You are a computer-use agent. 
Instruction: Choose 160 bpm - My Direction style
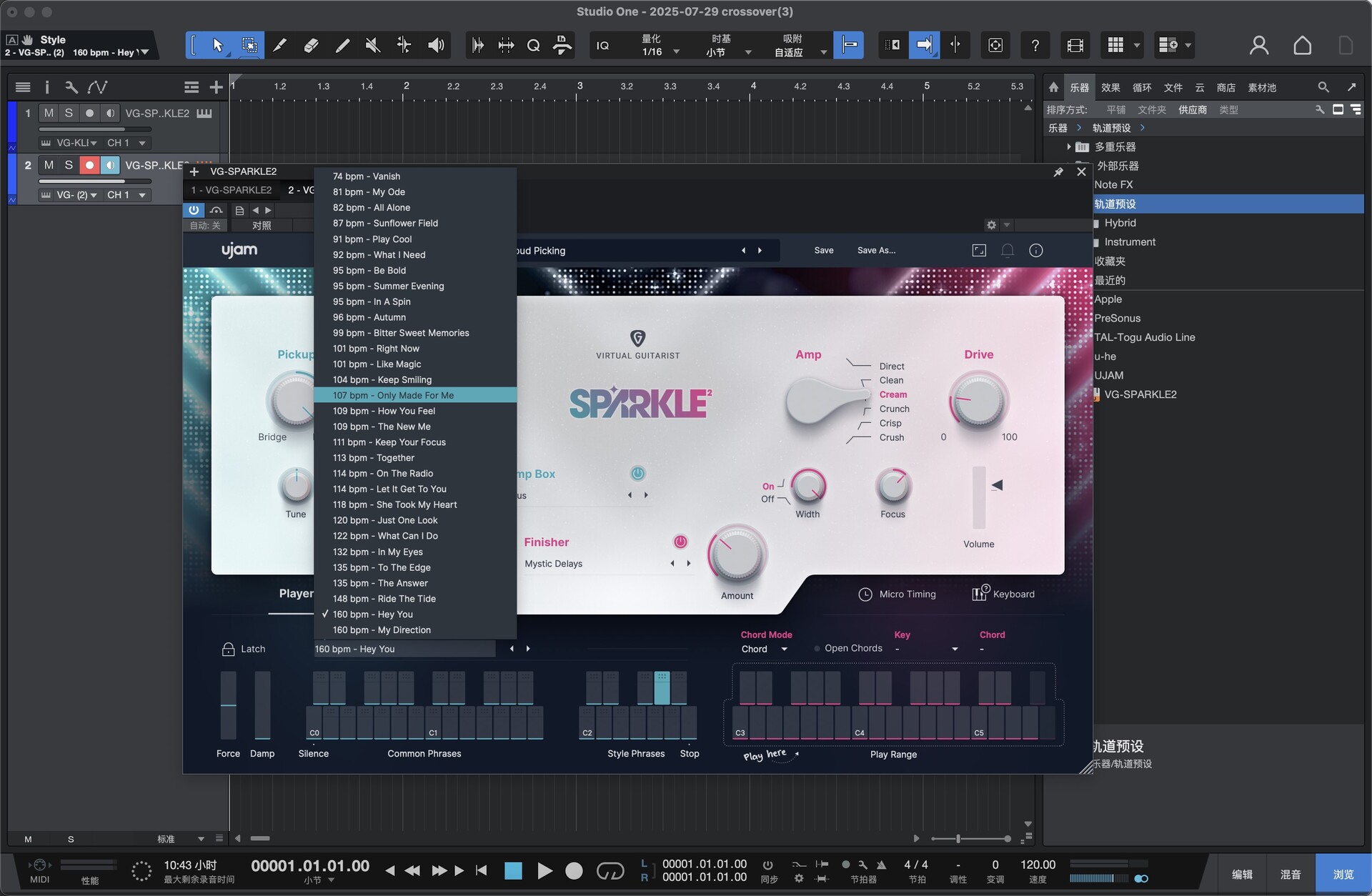[x=415, y=629]
